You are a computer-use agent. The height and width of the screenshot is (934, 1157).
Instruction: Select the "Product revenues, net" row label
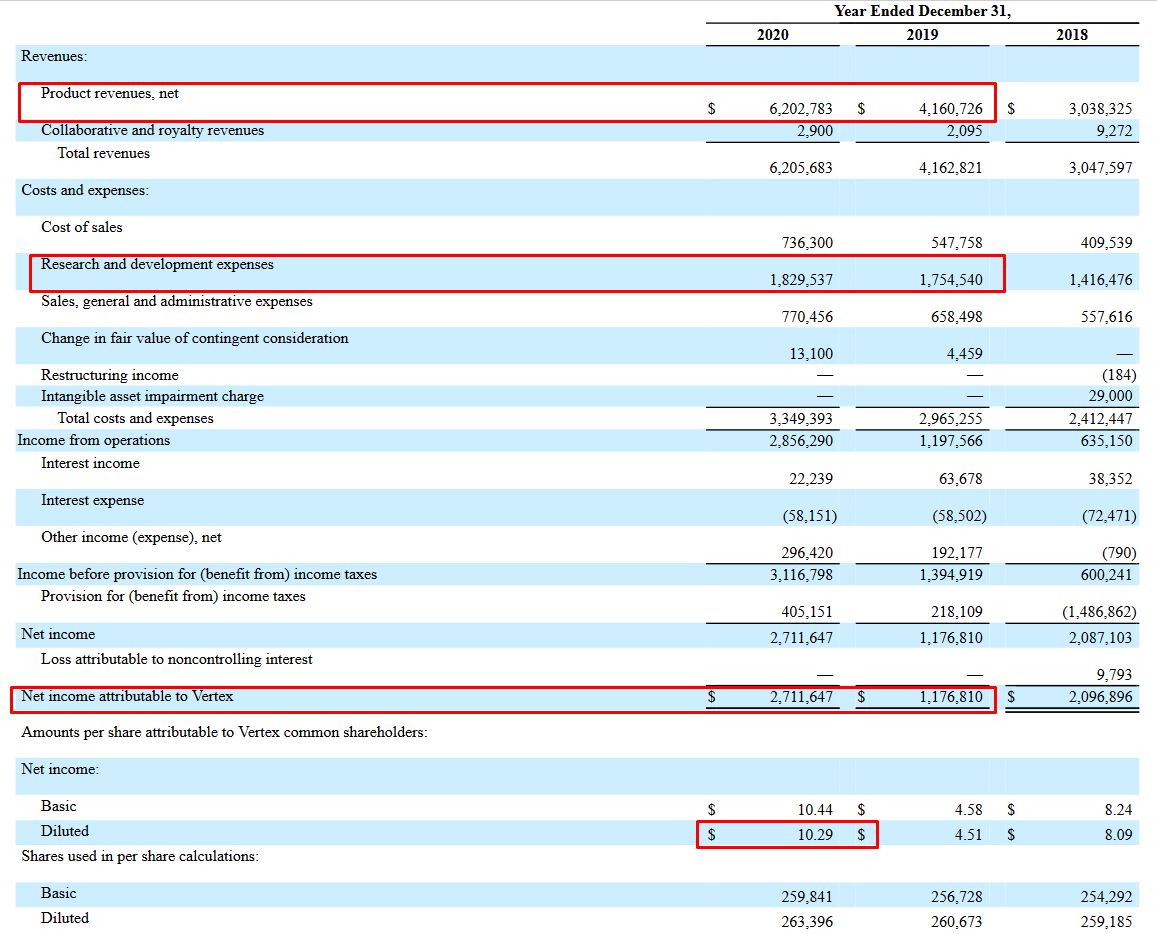[110, 93]
